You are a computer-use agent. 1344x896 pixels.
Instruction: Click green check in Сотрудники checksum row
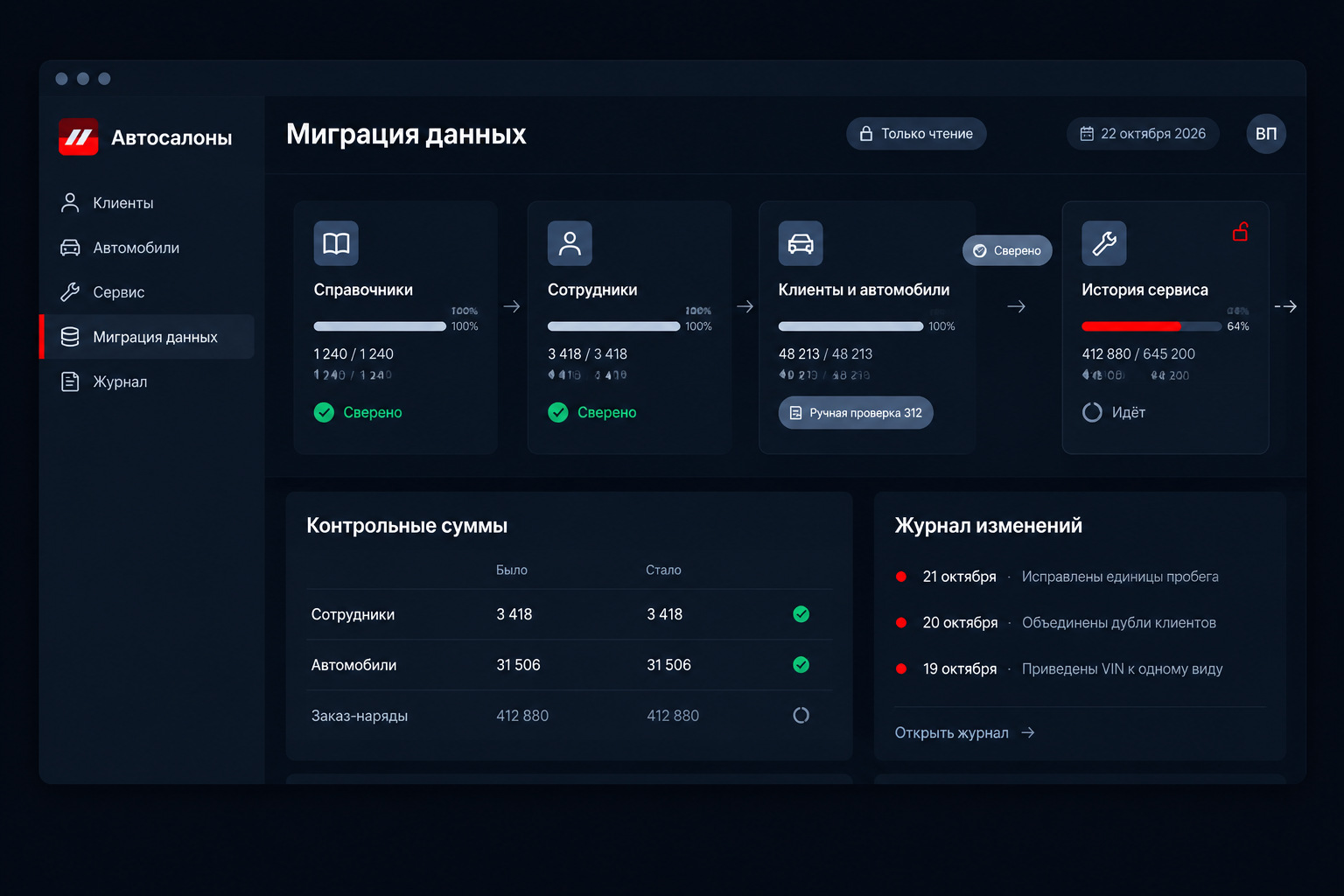801,614
